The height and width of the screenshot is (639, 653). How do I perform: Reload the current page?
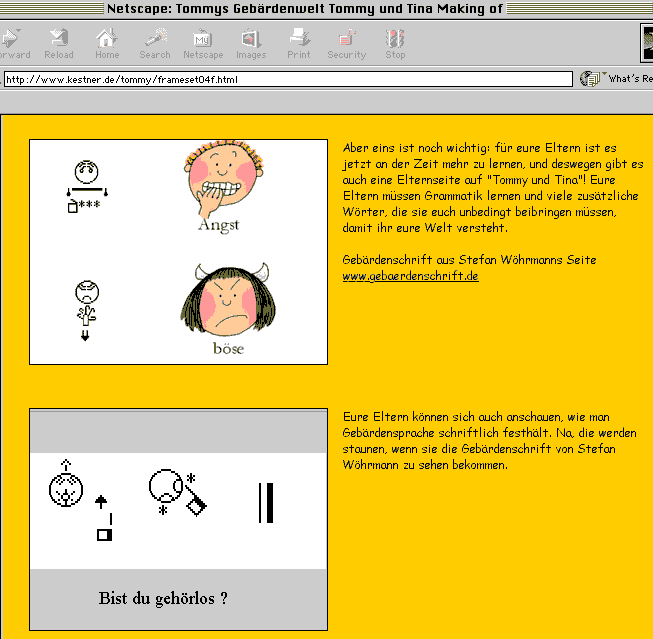coord(59,44)
